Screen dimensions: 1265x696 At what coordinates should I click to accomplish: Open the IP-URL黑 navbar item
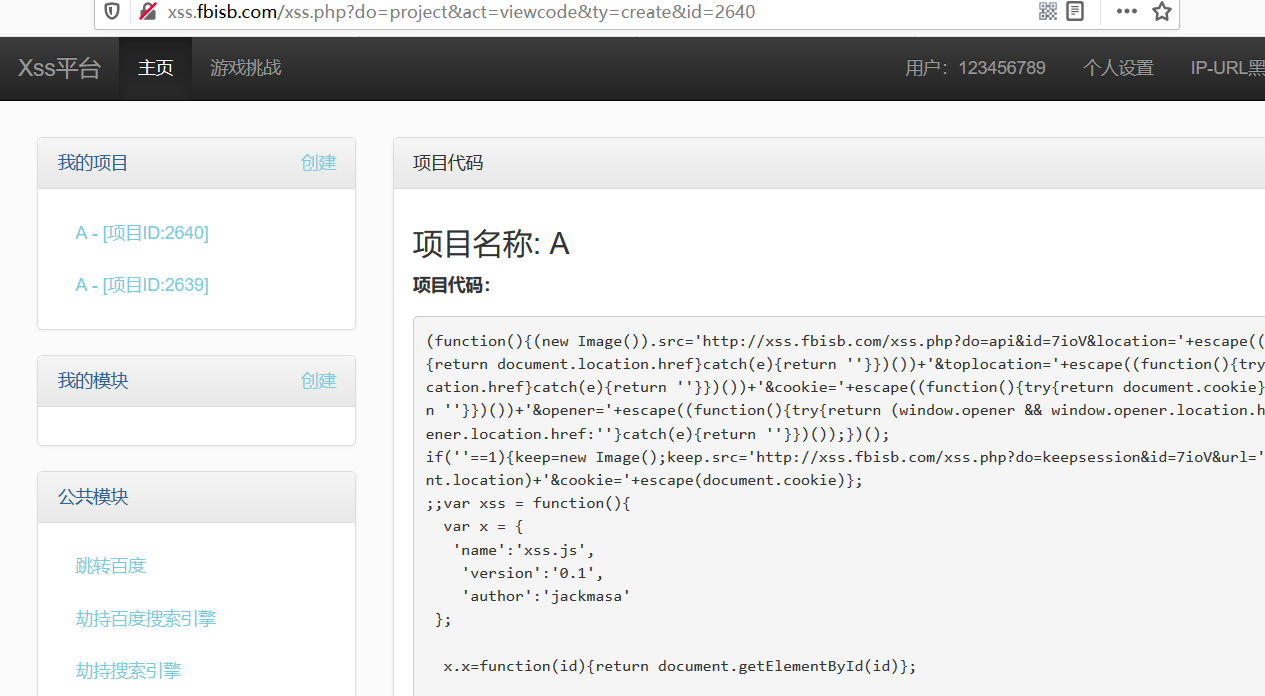point(1227,68)
